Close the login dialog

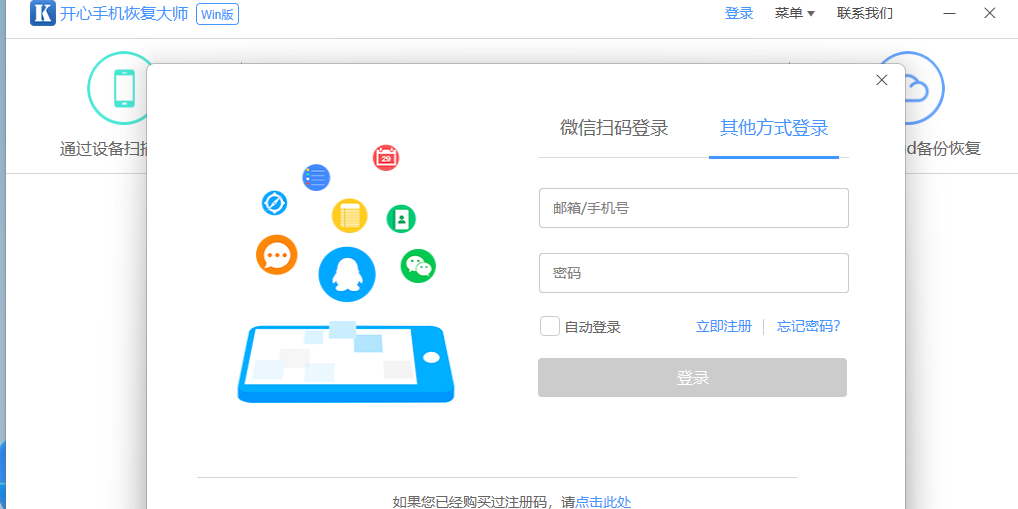pyautogui.click(x=881, y=80)
